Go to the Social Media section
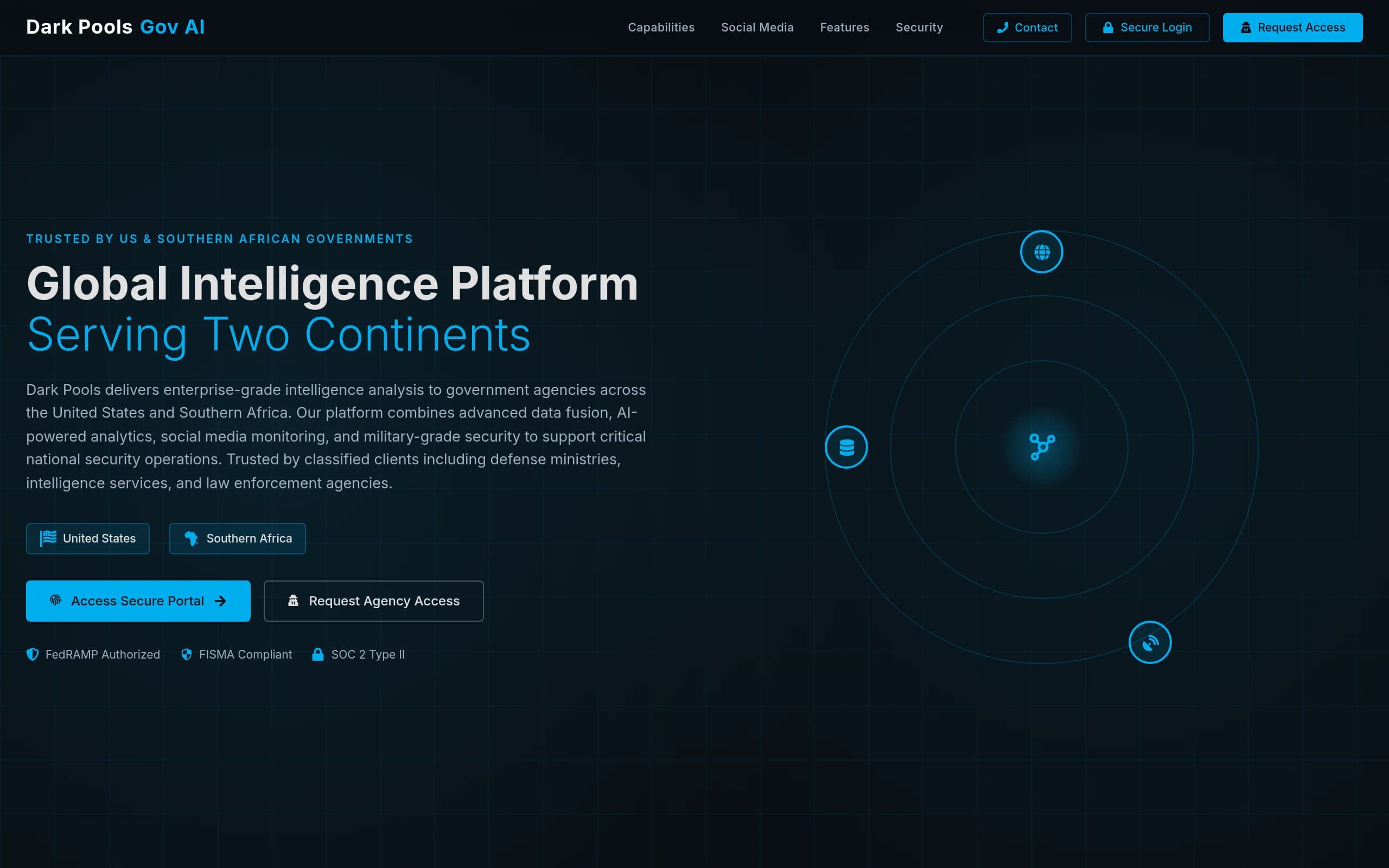 pos(757,28)
